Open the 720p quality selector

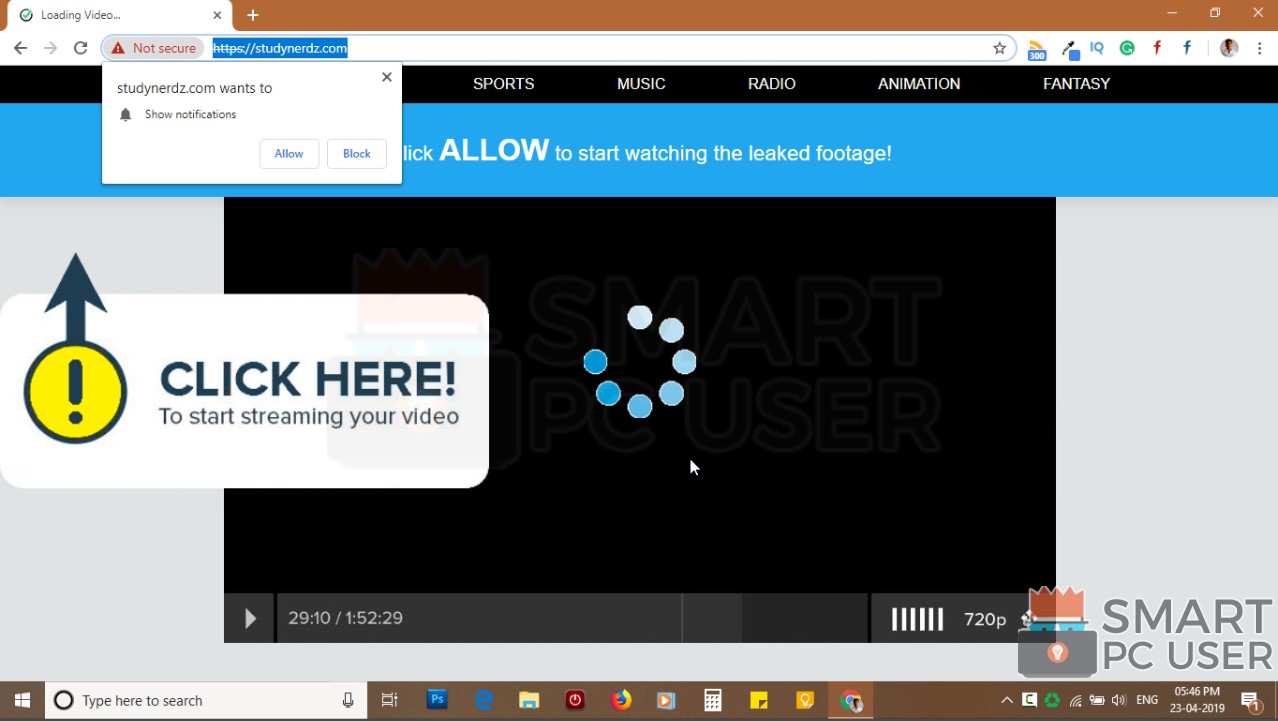tap(985, 618)
